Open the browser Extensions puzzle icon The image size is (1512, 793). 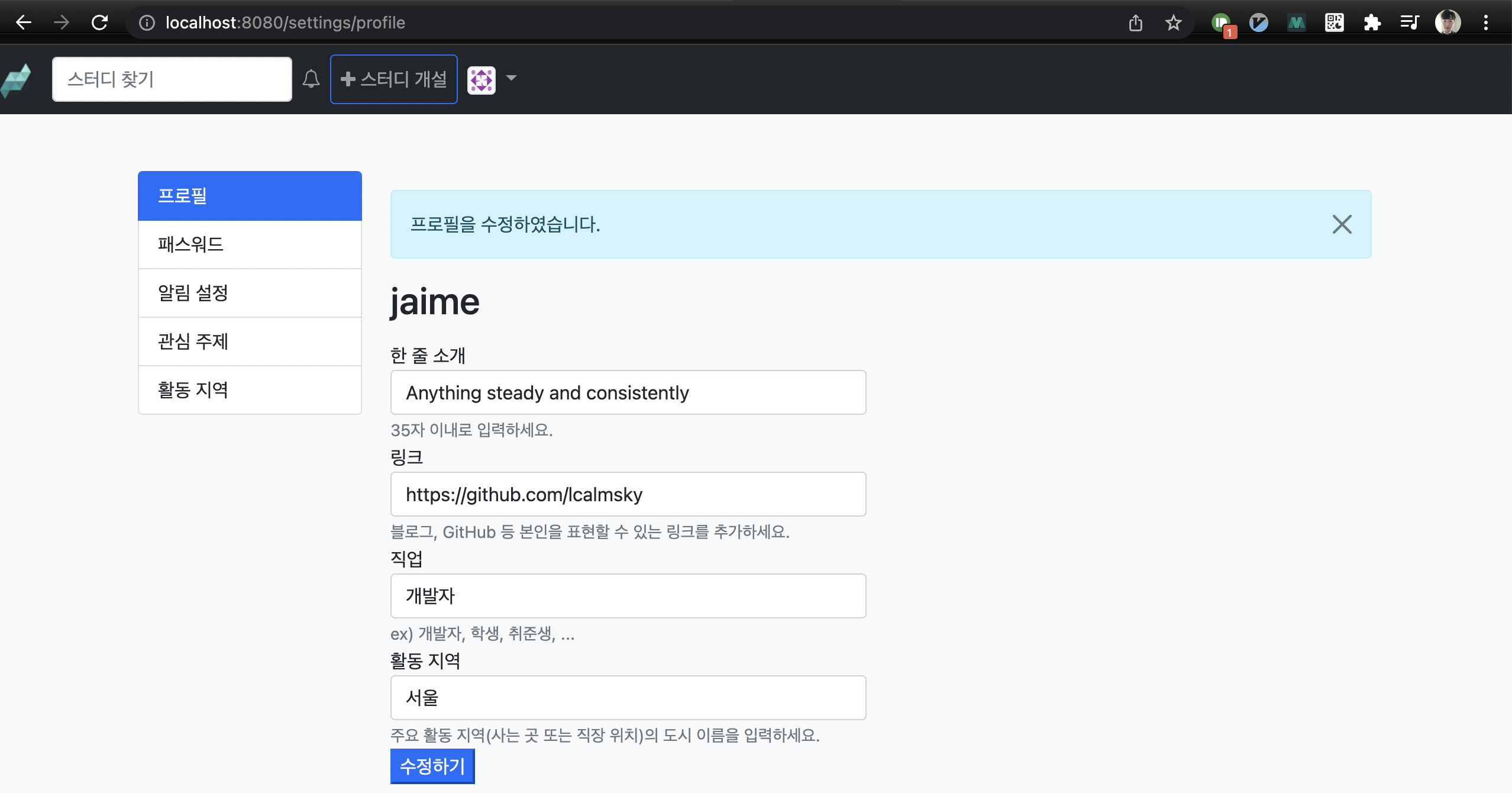[x=1372, y=23]
